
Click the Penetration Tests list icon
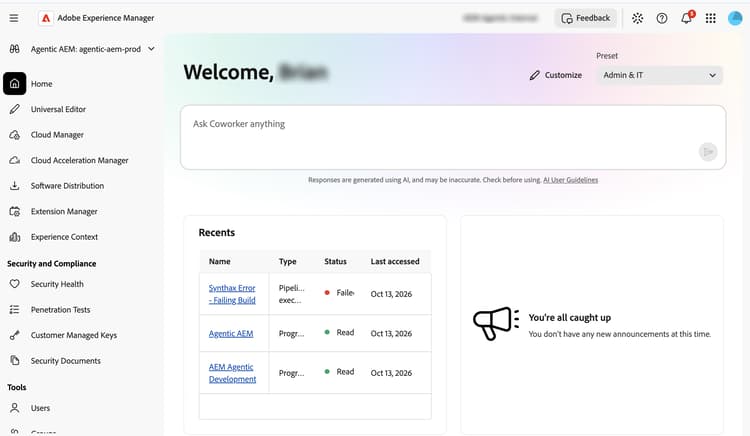15,310
